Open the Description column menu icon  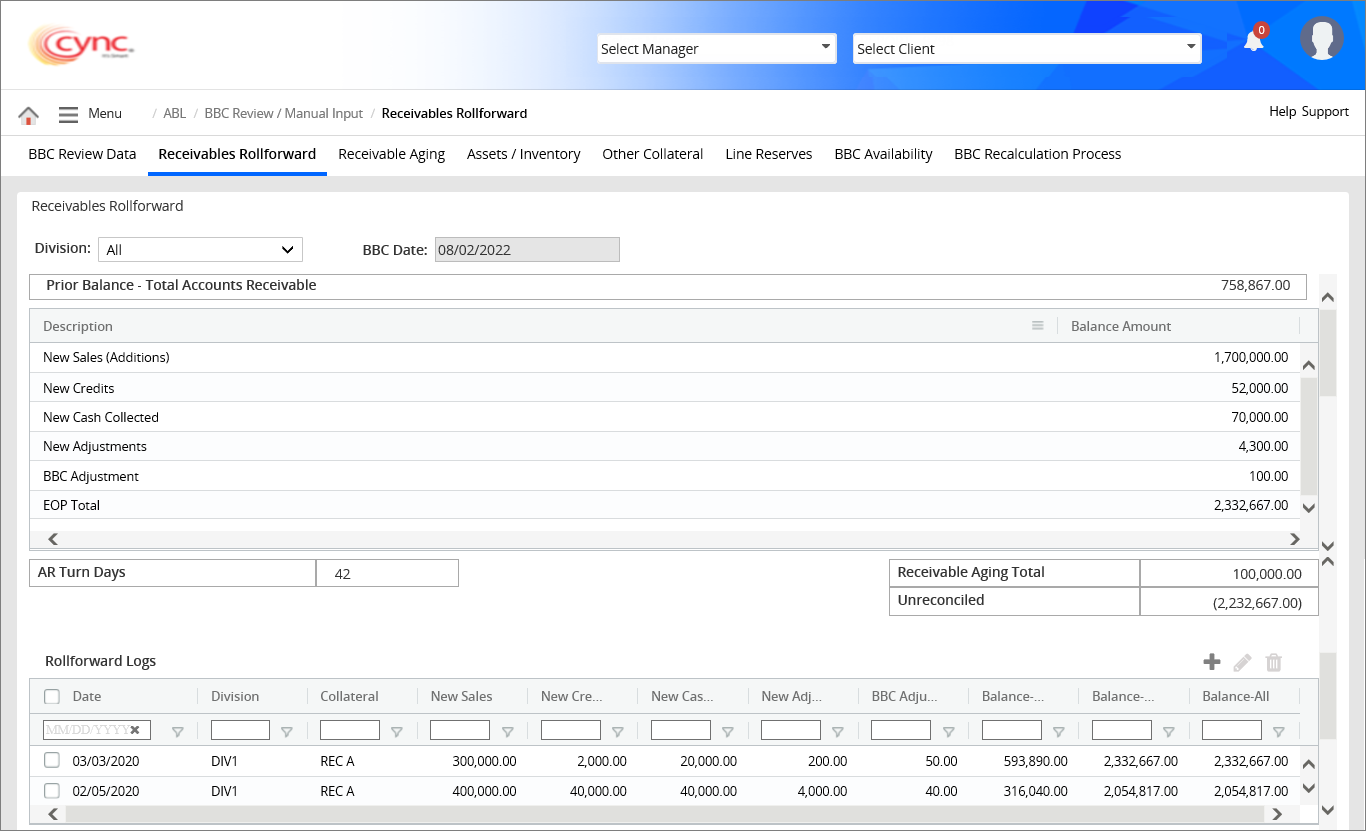click(x=1038, y=326)
